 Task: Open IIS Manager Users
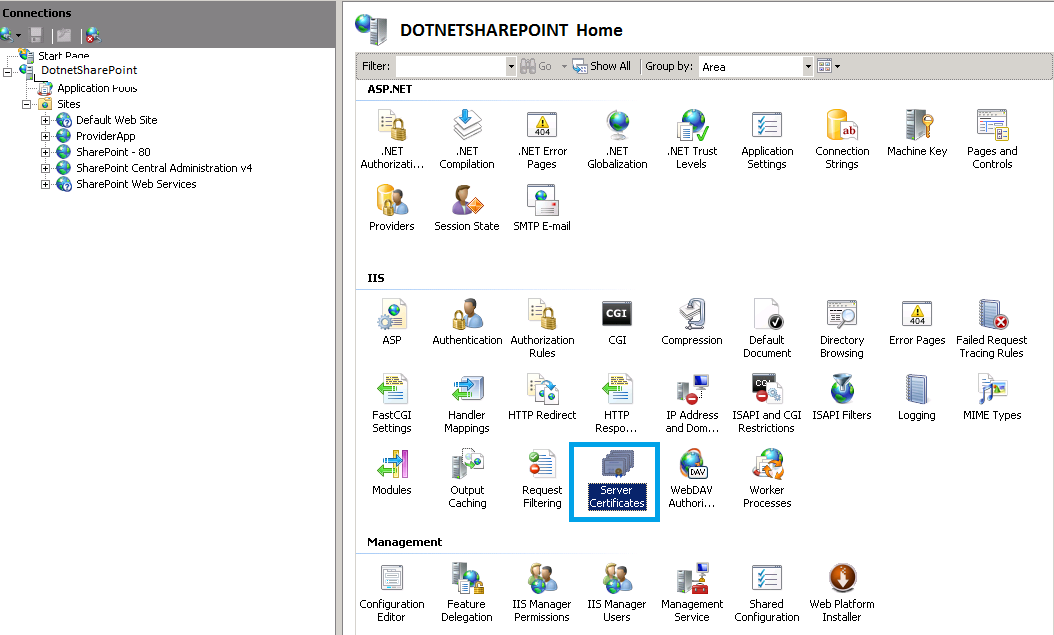click(x=617, y=593)
